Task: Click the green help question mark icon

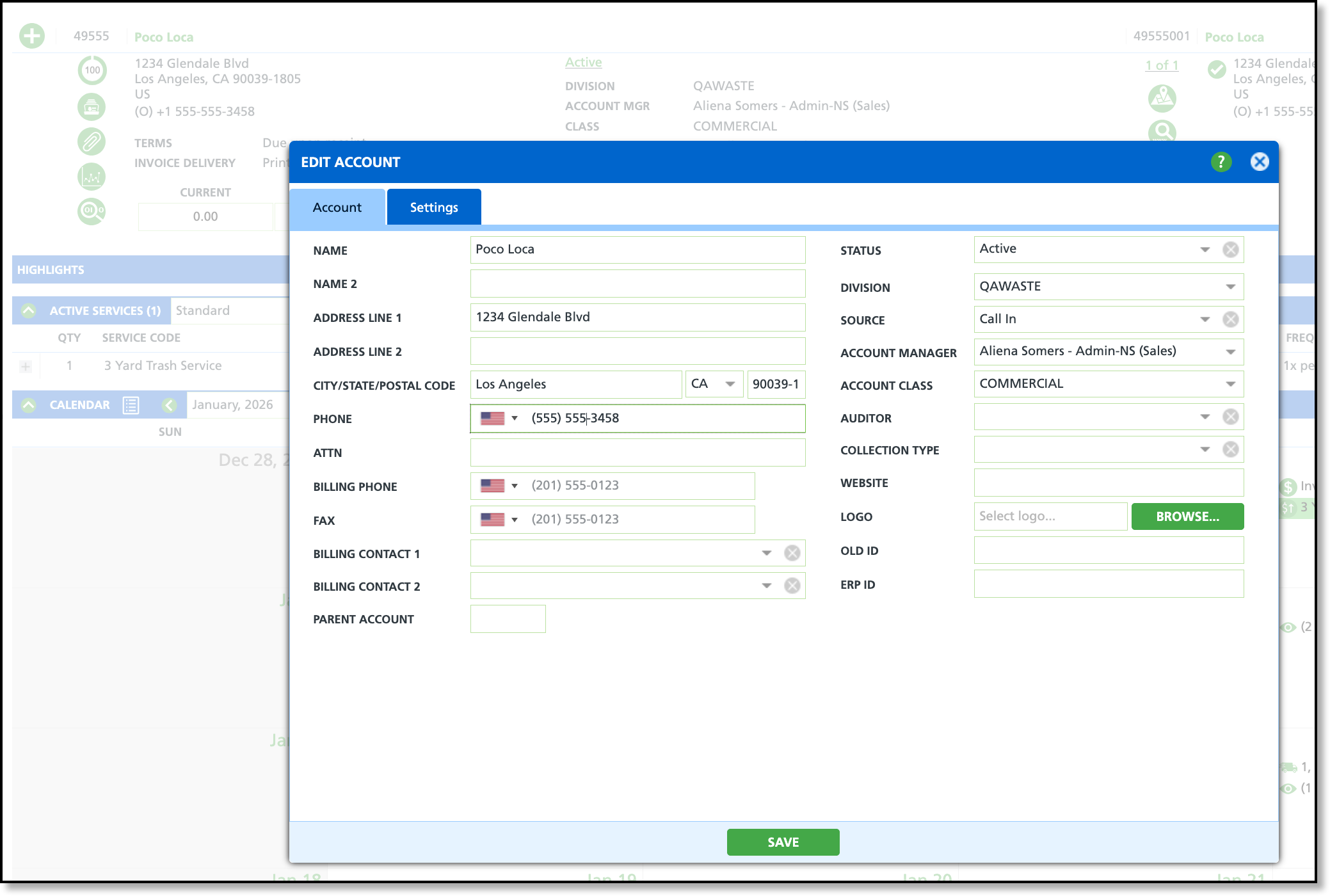Action: (1221, 162)
